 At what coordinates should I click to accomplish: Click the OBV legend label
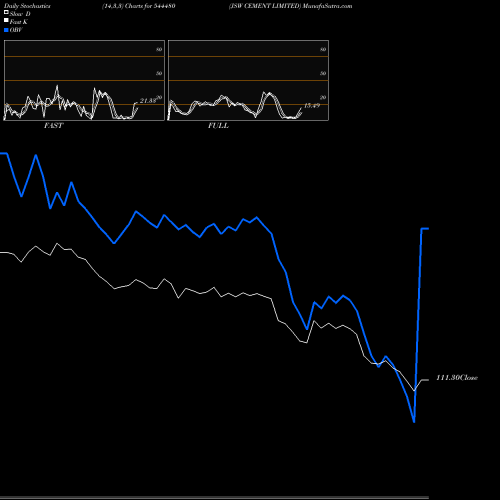pos(16,30)
